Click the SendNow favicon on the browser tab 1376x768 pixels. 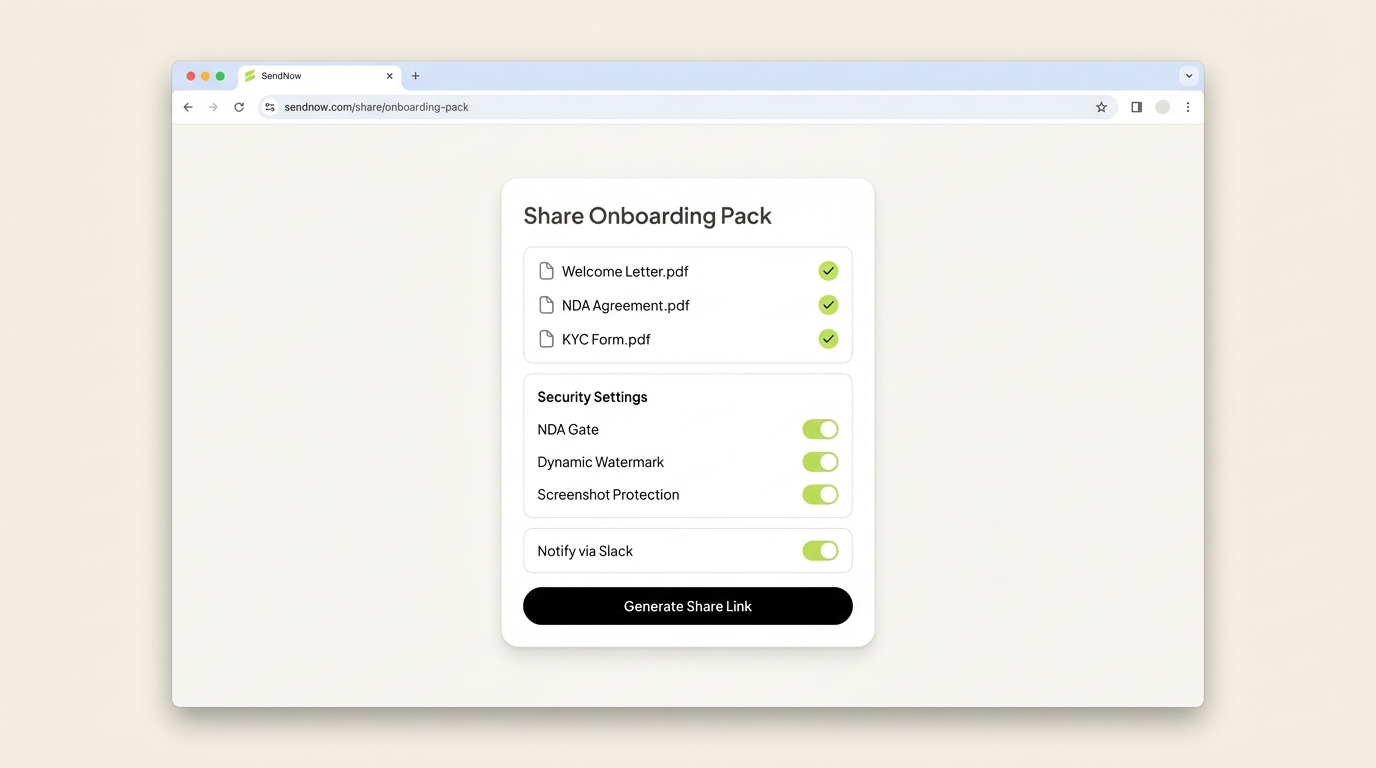[247, 75]
